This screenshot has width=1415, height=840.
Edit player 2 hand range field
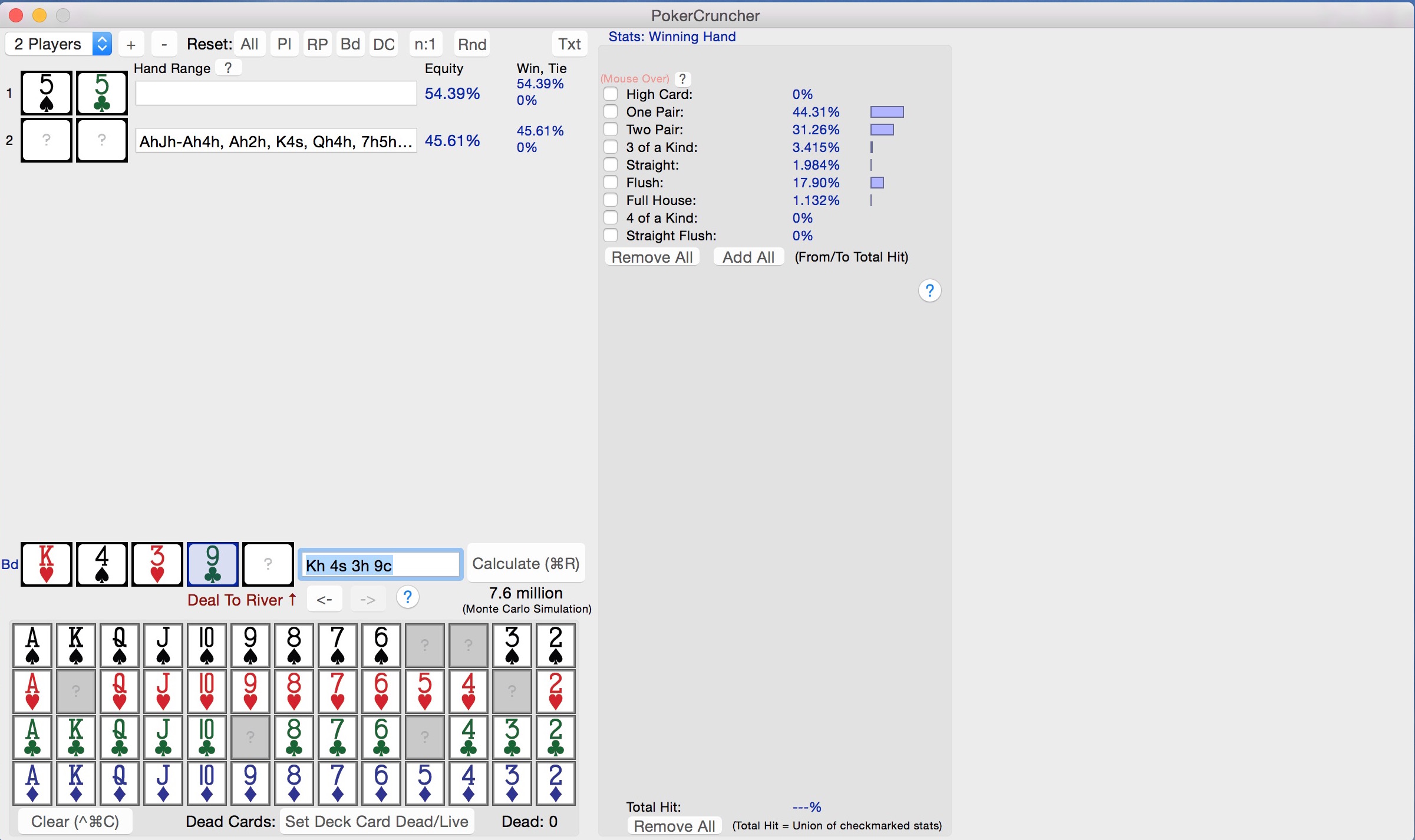(x=276, y=141)
